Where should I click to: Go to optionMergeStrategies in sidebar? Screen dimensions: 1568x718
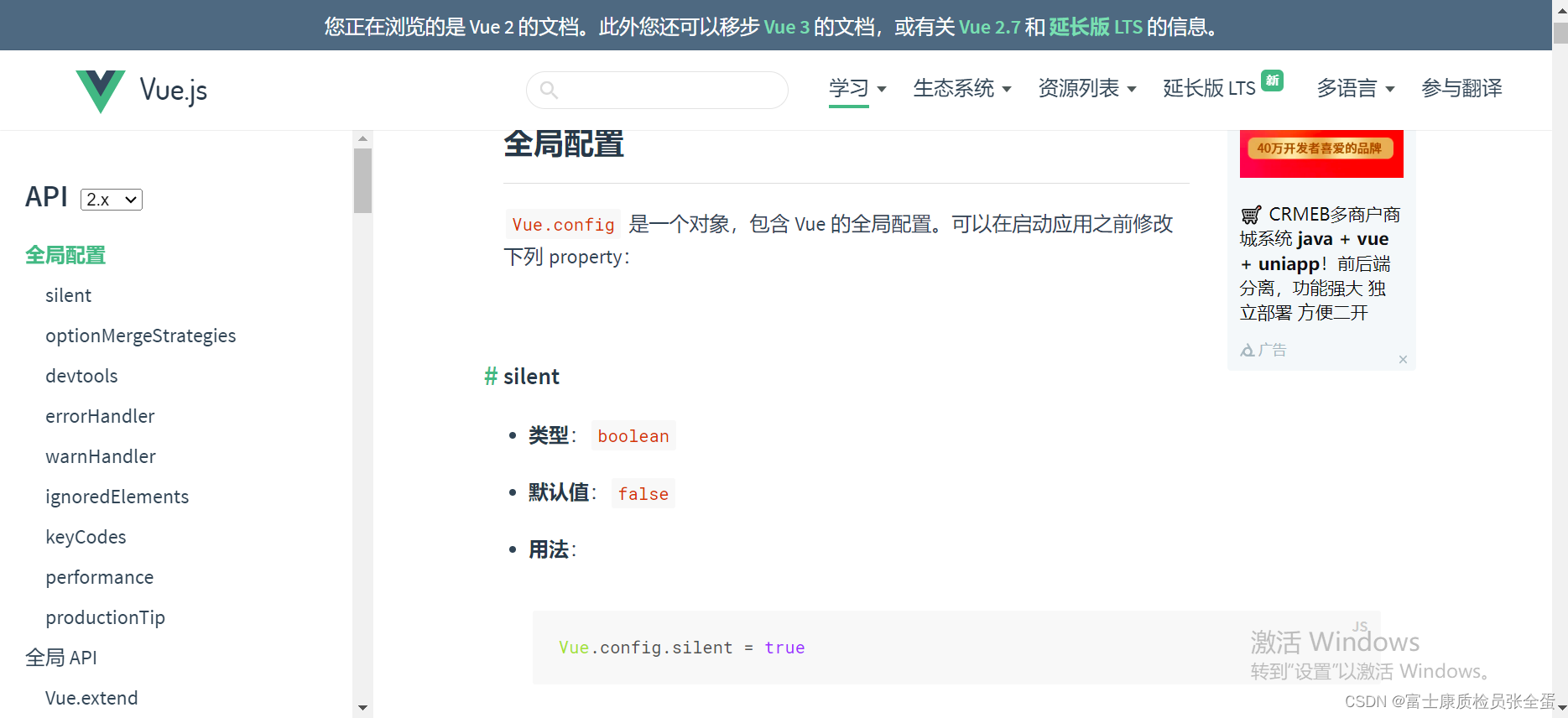coord(141,336)
